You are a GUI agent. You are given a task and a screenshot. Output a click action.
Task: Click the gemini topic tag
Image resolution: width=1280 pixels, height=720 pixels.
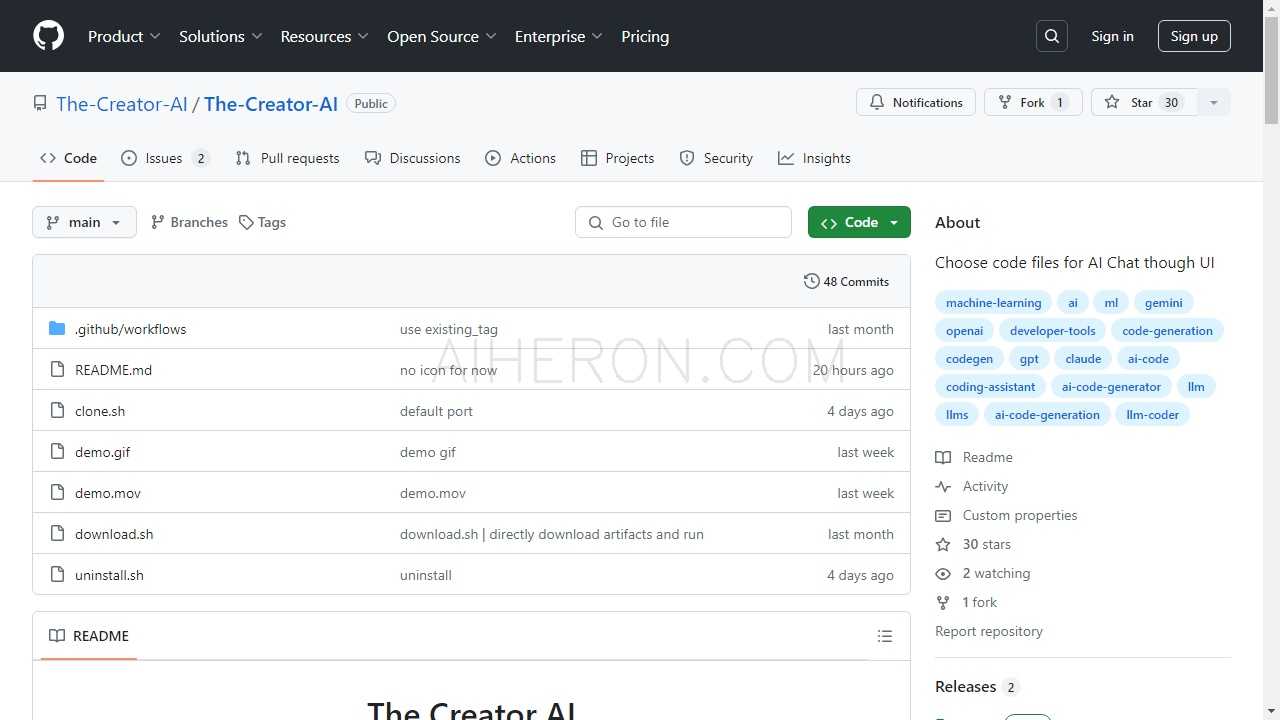1164,303
